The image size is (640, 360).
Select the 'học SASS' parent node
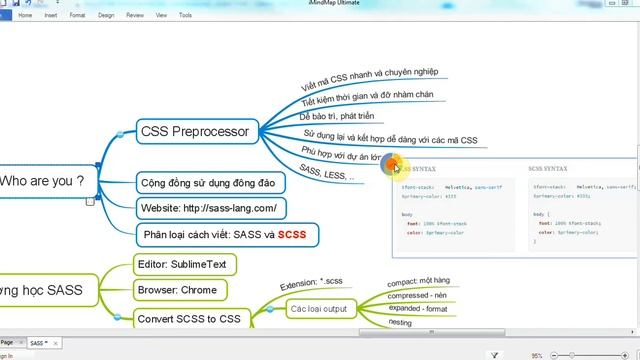click(x=48, y=290)
